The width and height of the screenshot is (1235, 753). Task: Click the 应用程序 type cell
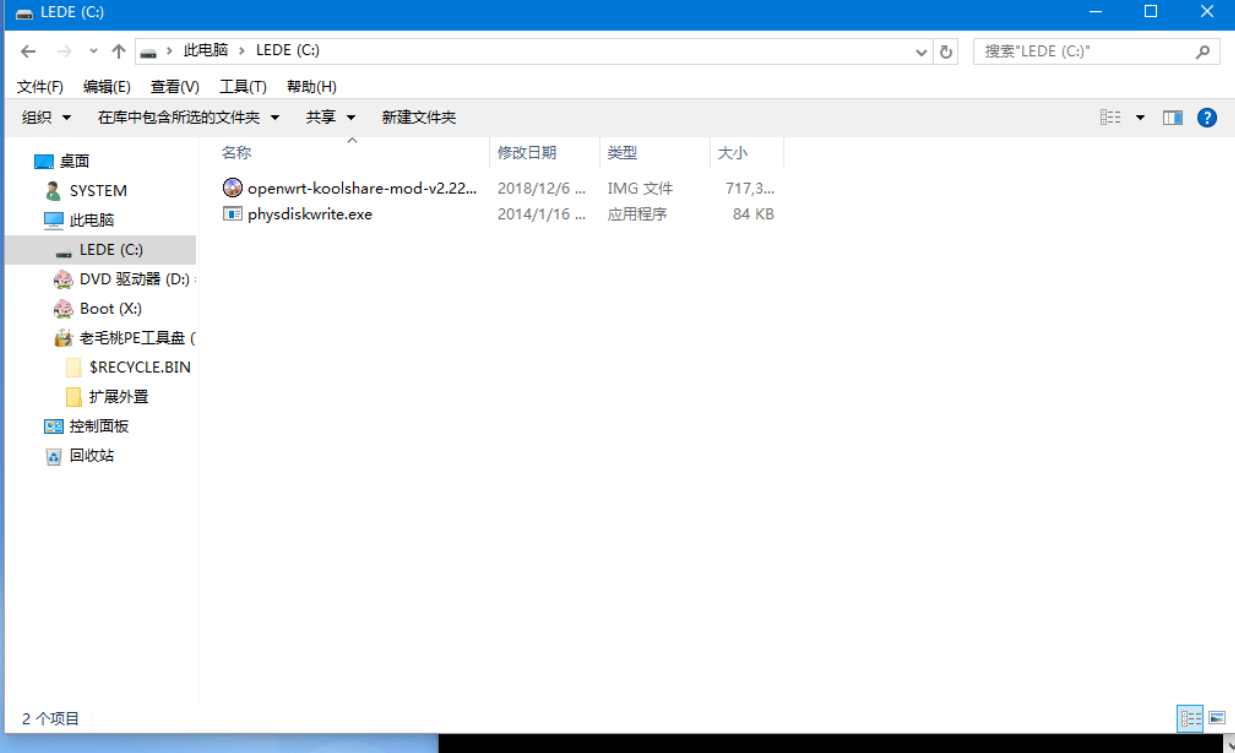coord(637,214)
